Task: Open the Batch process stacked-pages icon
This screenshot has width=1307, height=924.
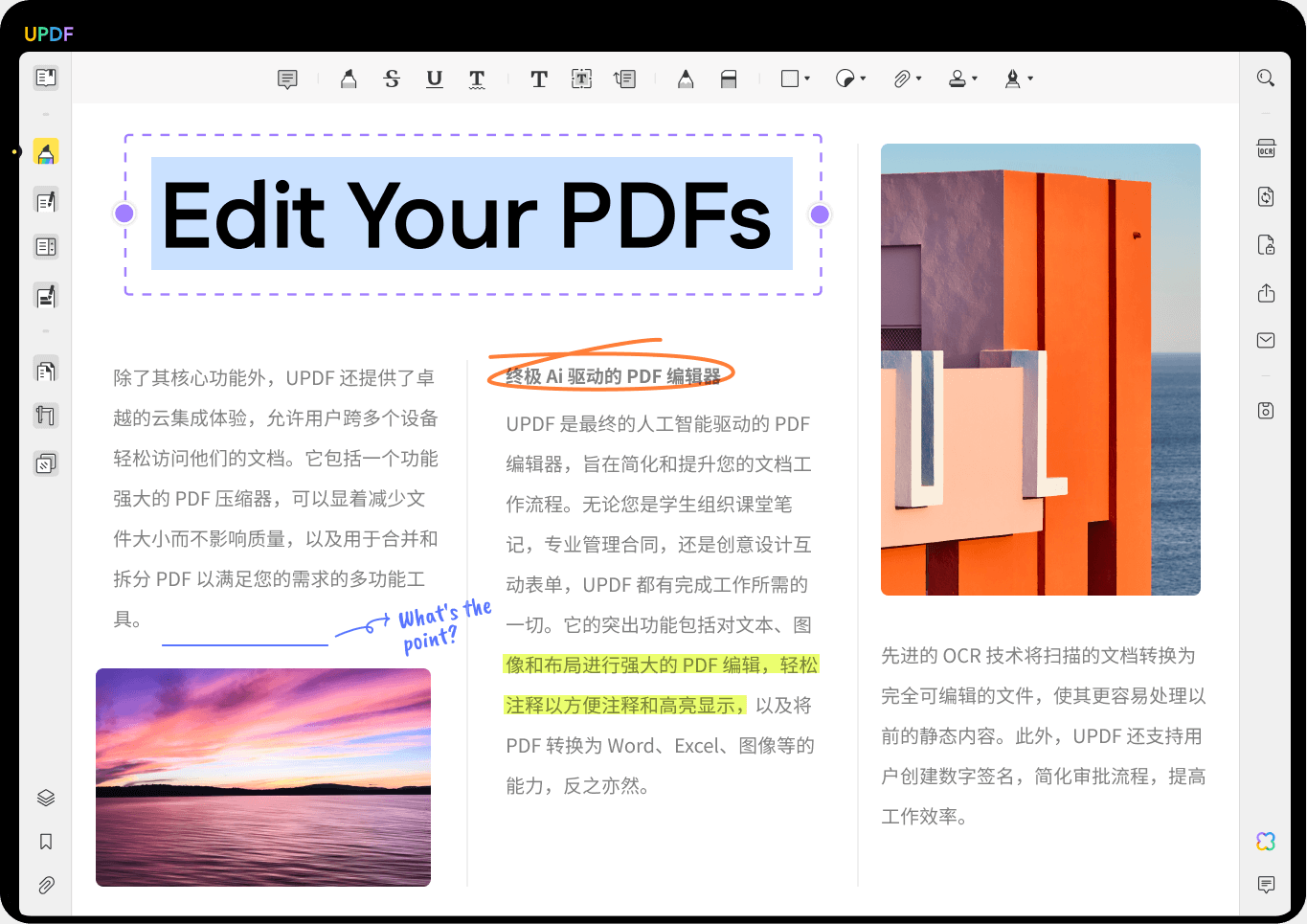Action: pyautogui.click(x=46, y=463)
